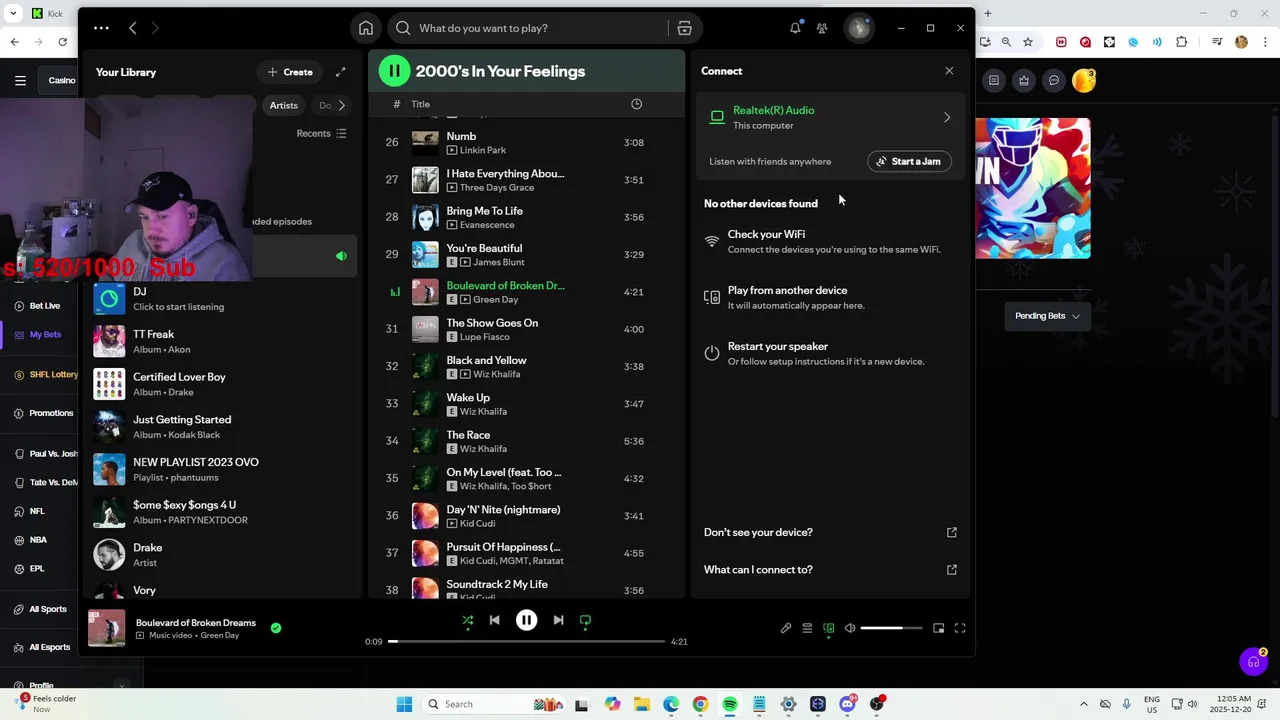Viewport: 1280px width, 720px height.
Task: Open the play queue icon
Action: [x=807, y=628]
